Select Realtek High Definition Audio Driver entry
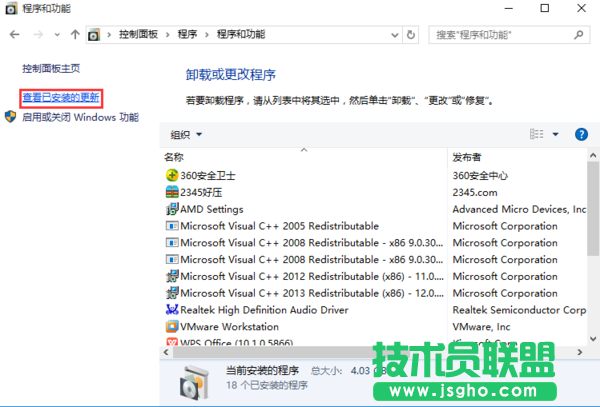The image size is (600, 407). 264,310
